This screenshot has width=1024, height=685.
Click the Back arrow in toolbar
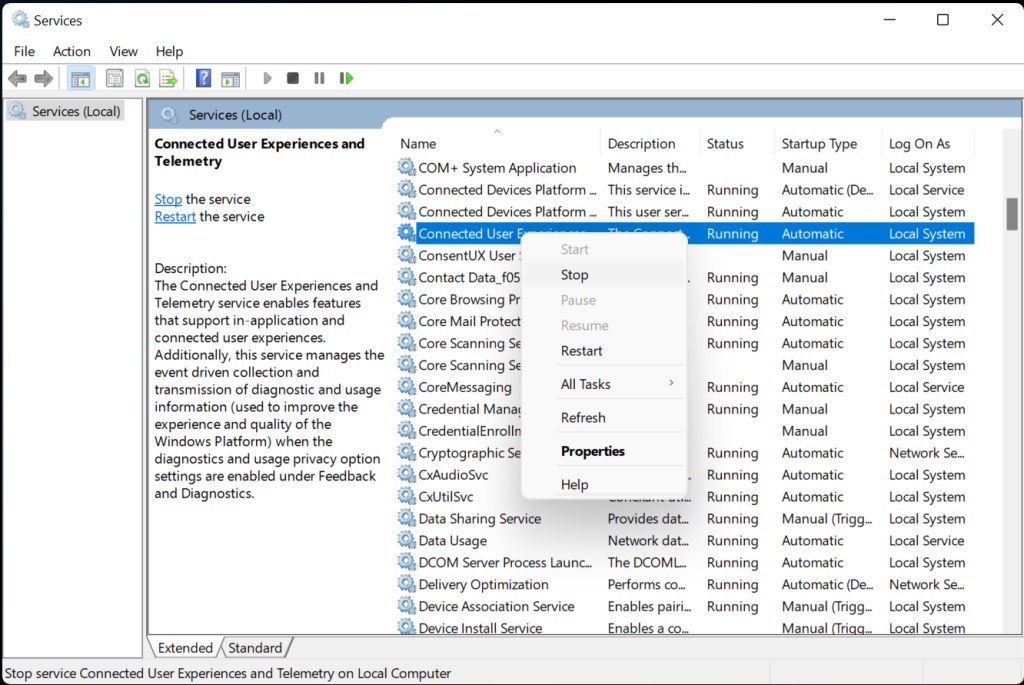[x=17, y=78]
